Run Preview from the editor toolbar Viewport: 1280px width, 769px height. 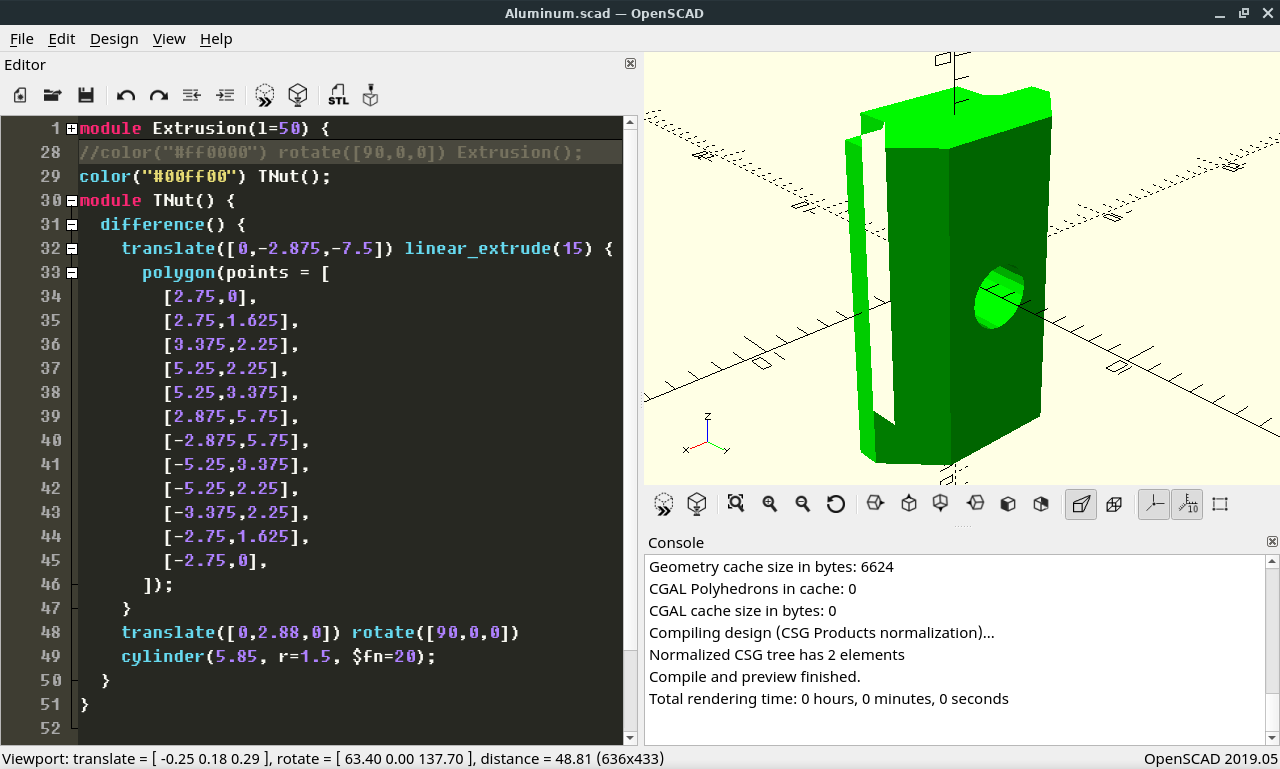[264, 95]
